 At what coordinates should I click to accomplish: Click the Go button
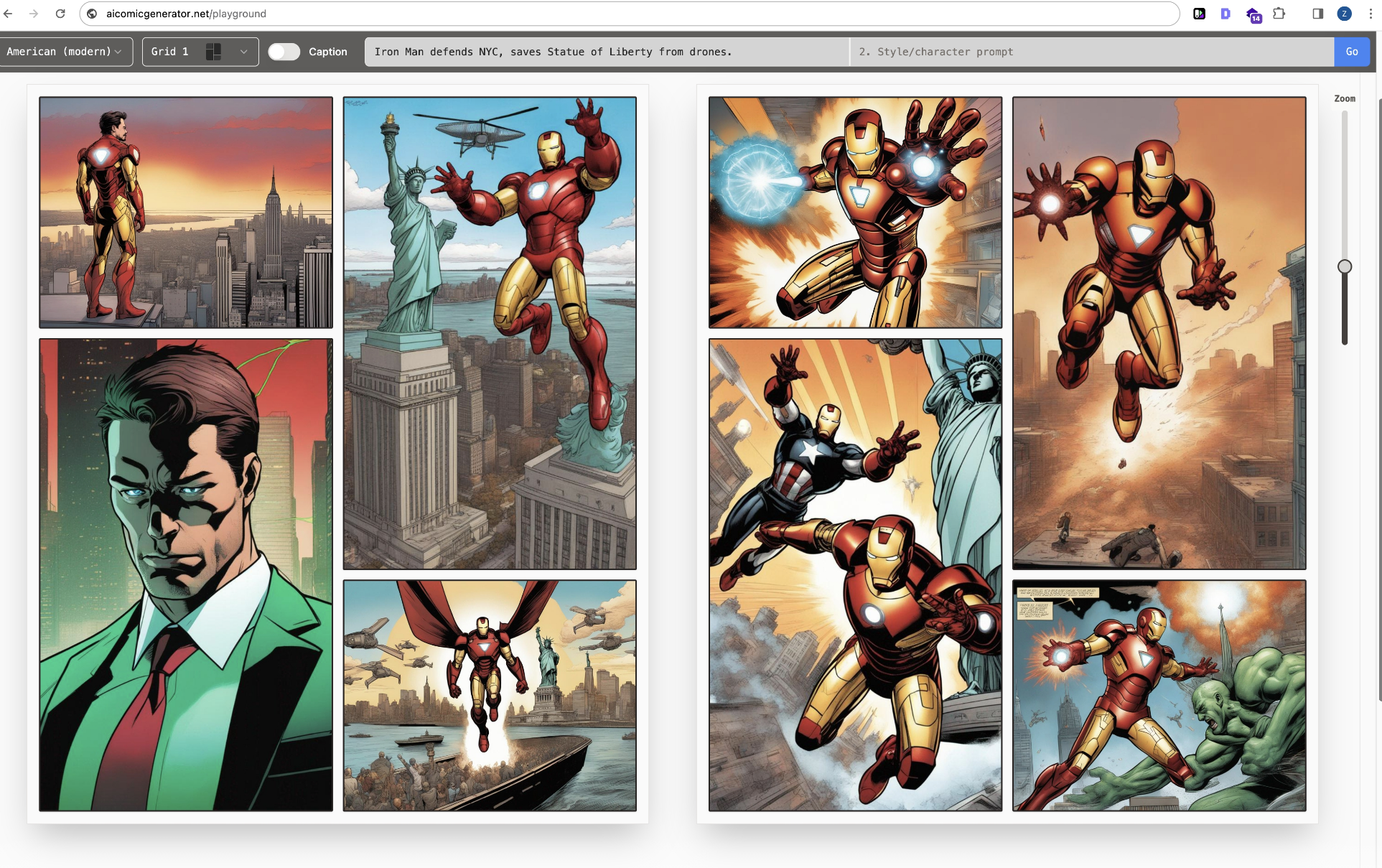click(1352, 52)
